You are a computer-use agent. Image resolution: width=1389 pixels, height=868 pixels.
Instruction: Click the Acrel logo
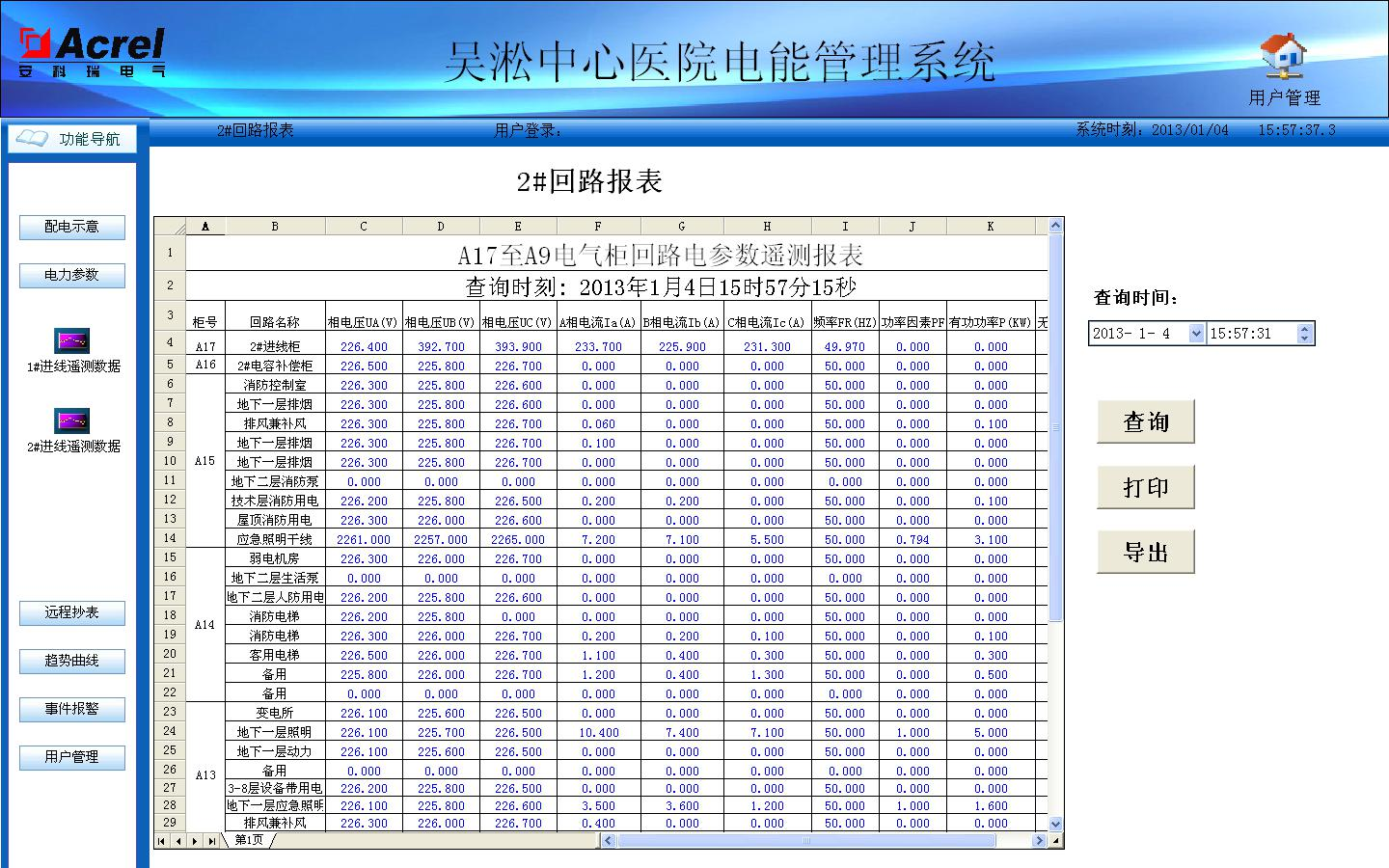tap(93, 52)
